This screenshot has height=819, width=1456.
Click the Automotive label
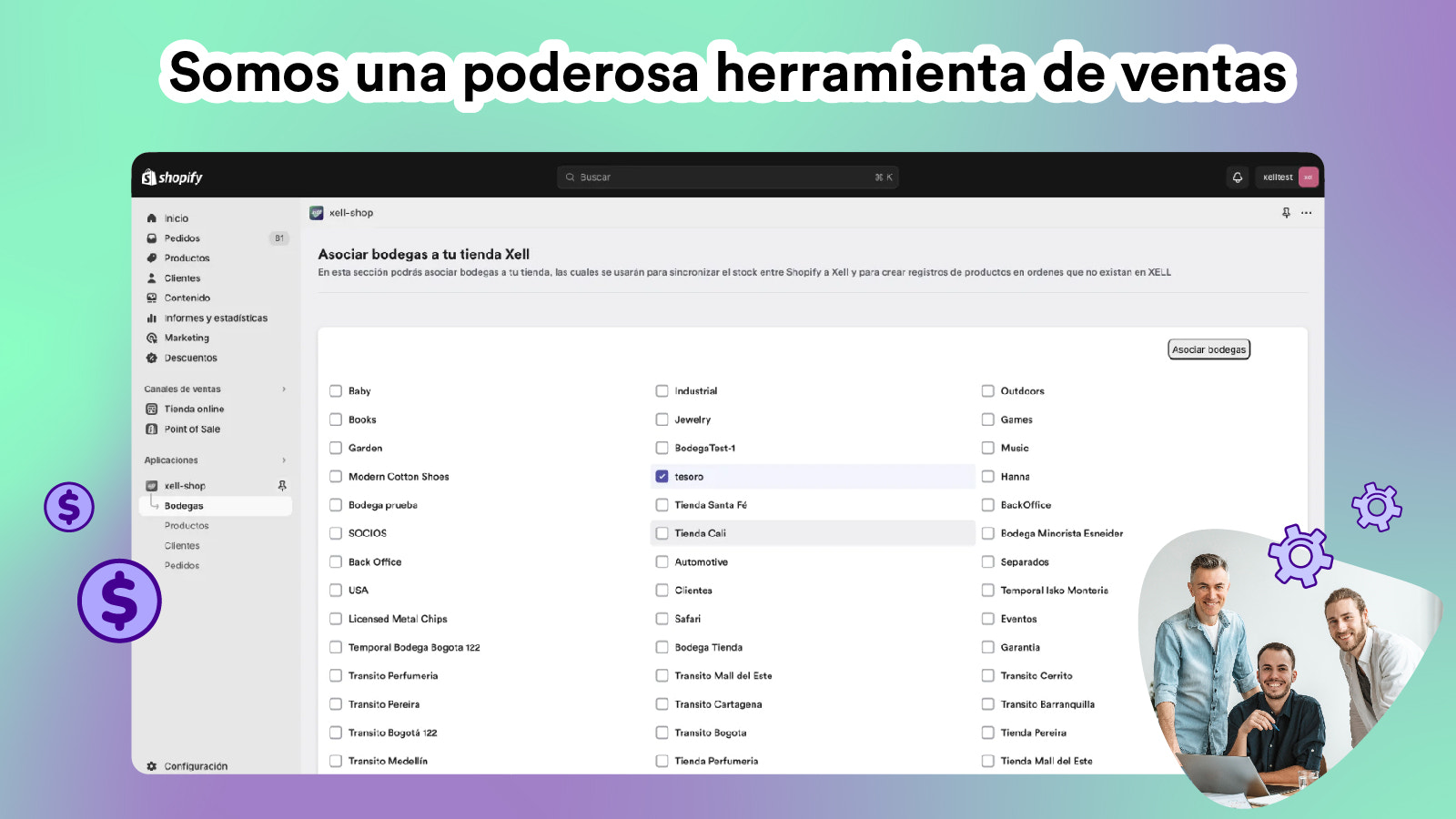click(702, 562)
